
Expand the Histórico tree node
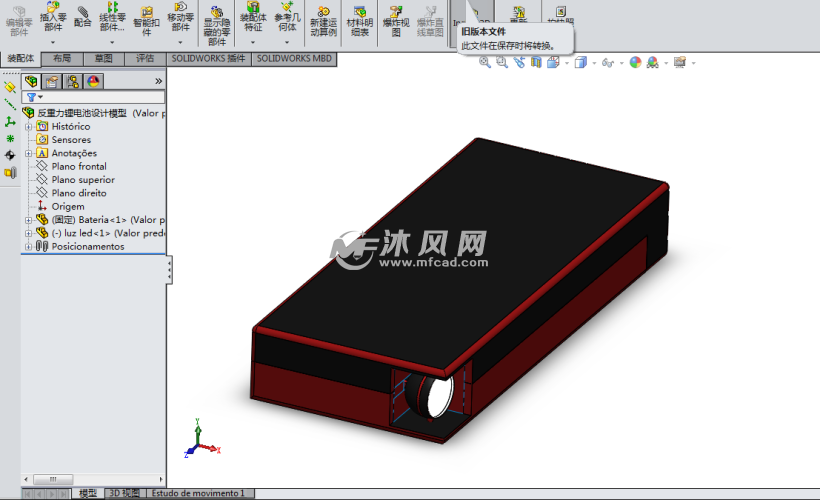(x=29, y=127)
